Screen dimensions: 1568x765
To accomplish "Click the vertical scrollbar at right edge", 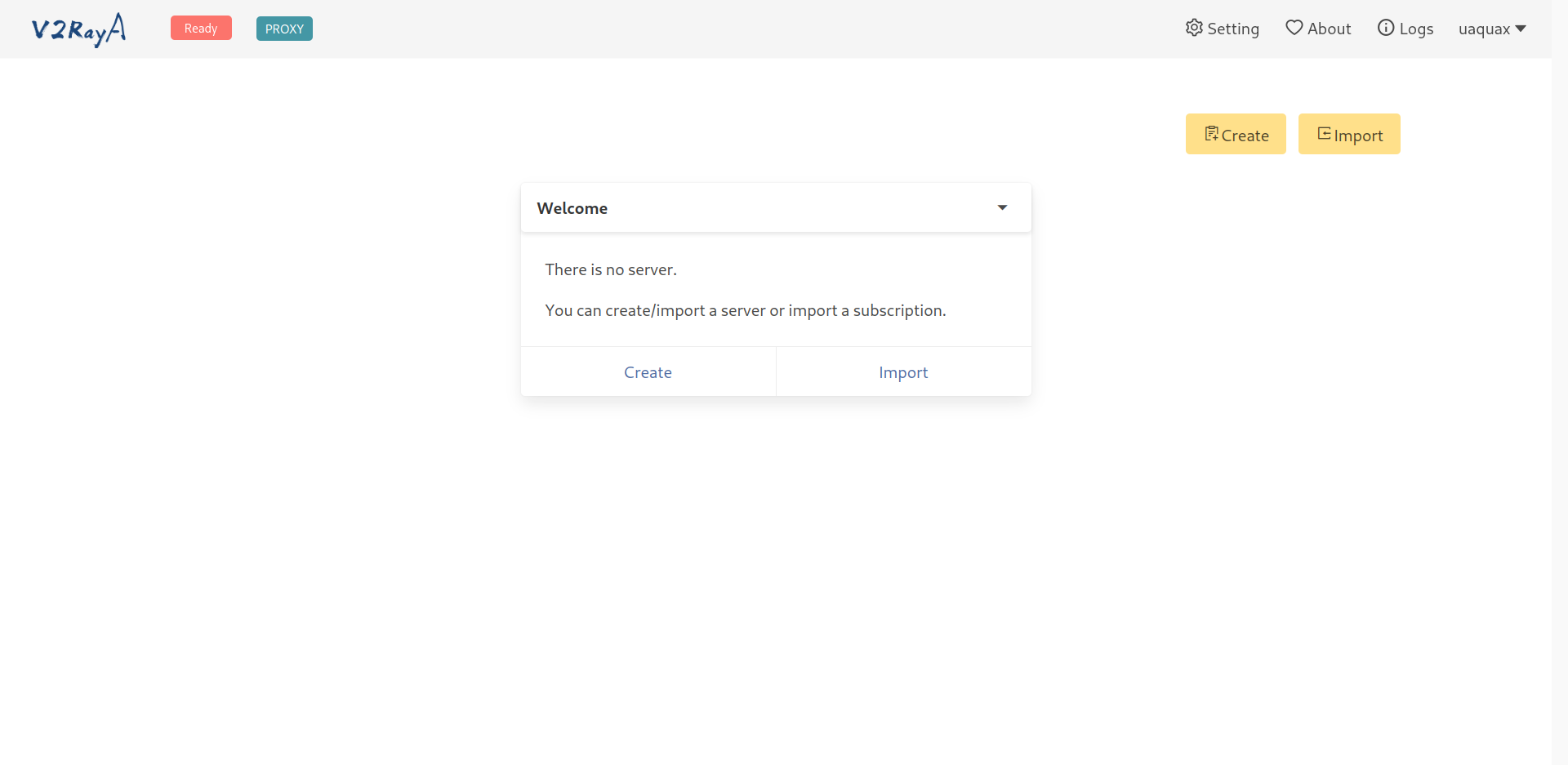I will click(1559, 382).
